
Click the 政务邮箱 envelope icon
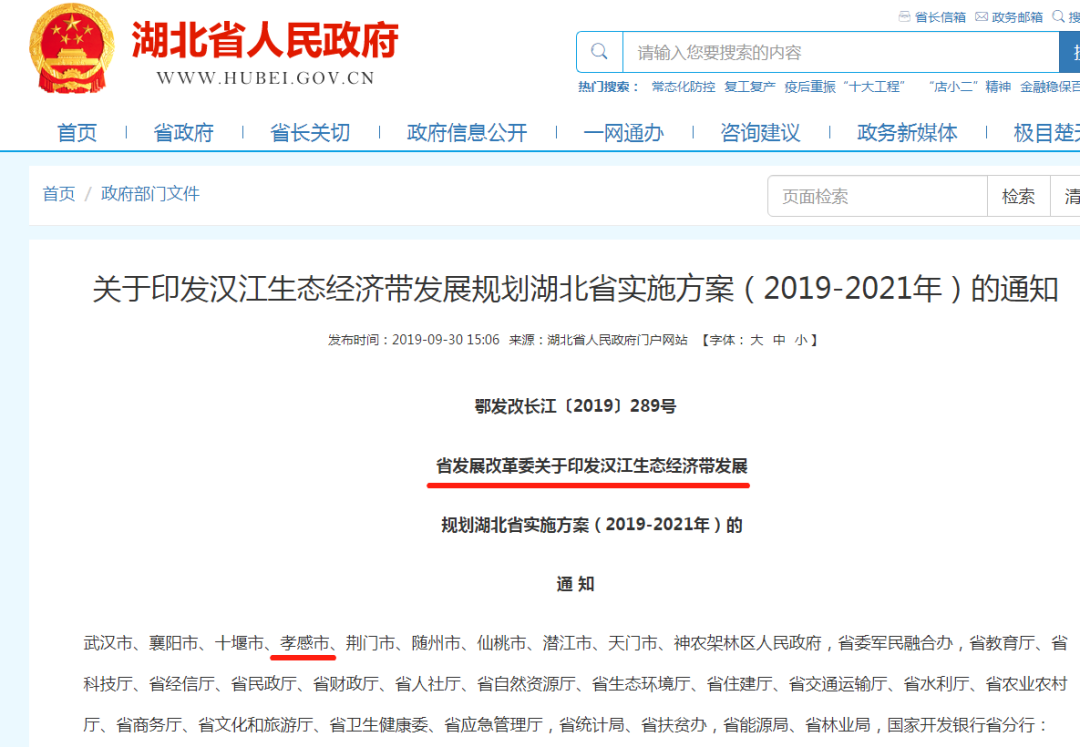coord(982,16)
